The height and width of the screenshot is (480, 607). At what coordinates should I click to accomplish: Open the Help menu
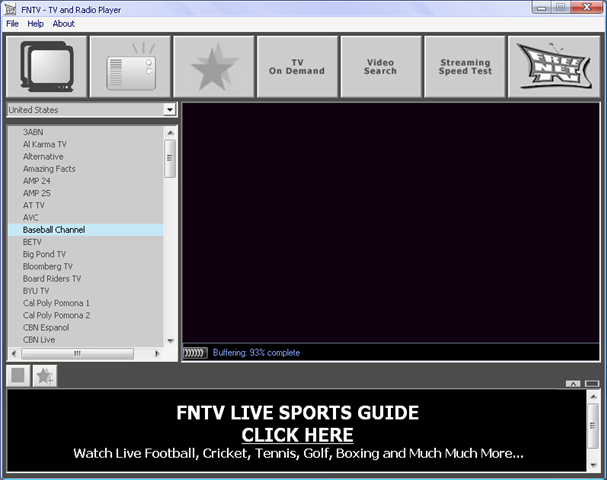35,24
